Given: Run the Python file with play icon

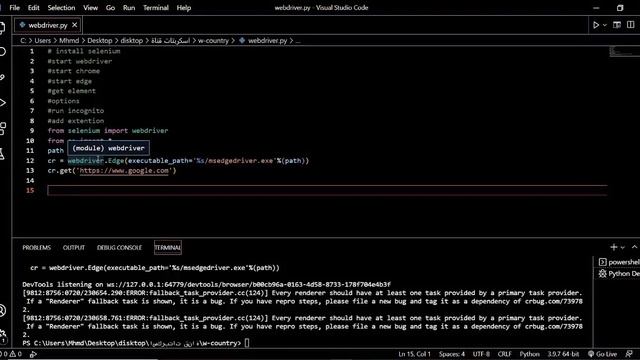Looking at the screenshot, I should [x=596, y=25].
